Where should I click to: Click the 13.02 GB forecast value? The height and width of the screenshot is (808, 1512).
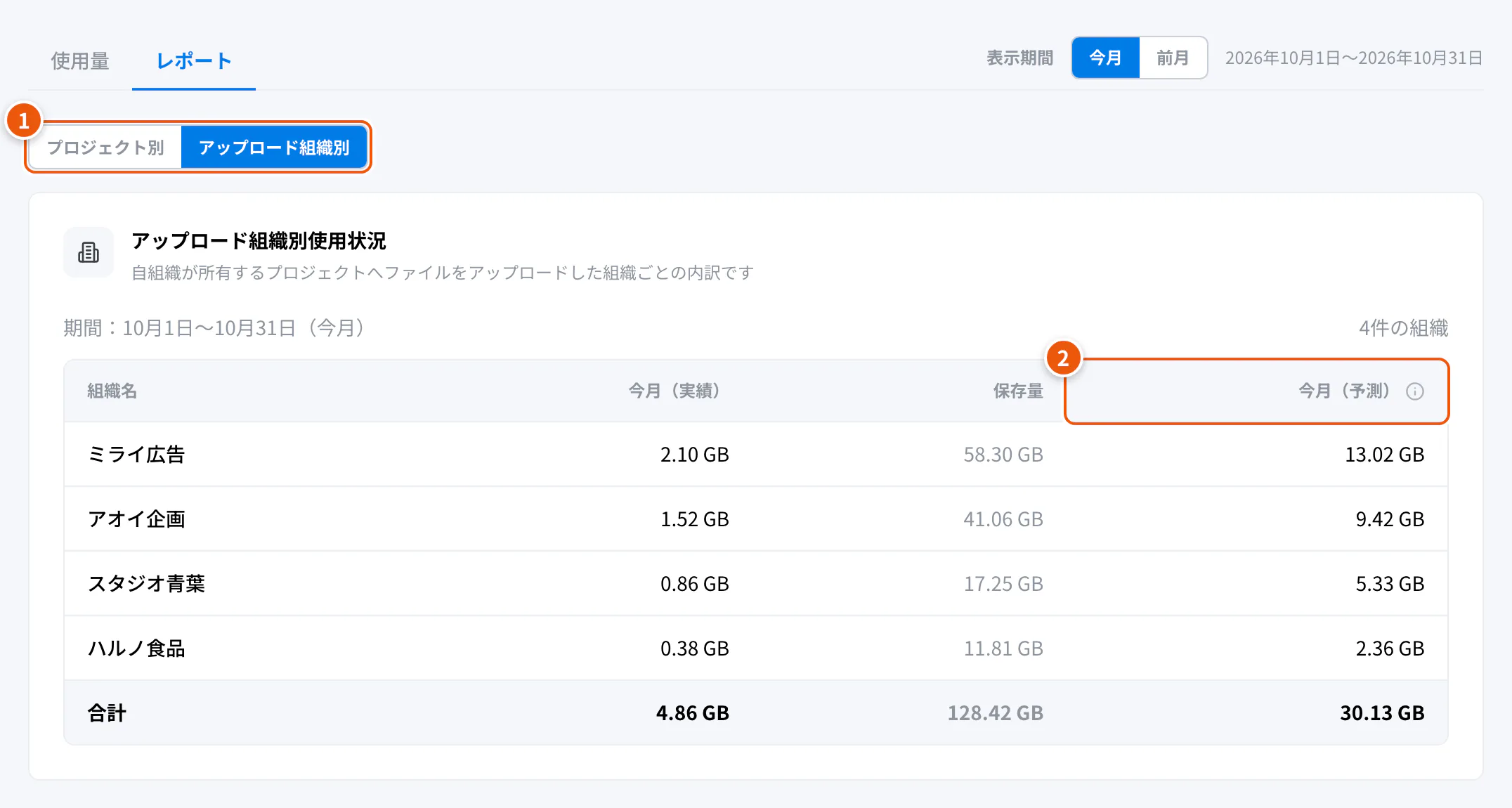pos(1385,455)
